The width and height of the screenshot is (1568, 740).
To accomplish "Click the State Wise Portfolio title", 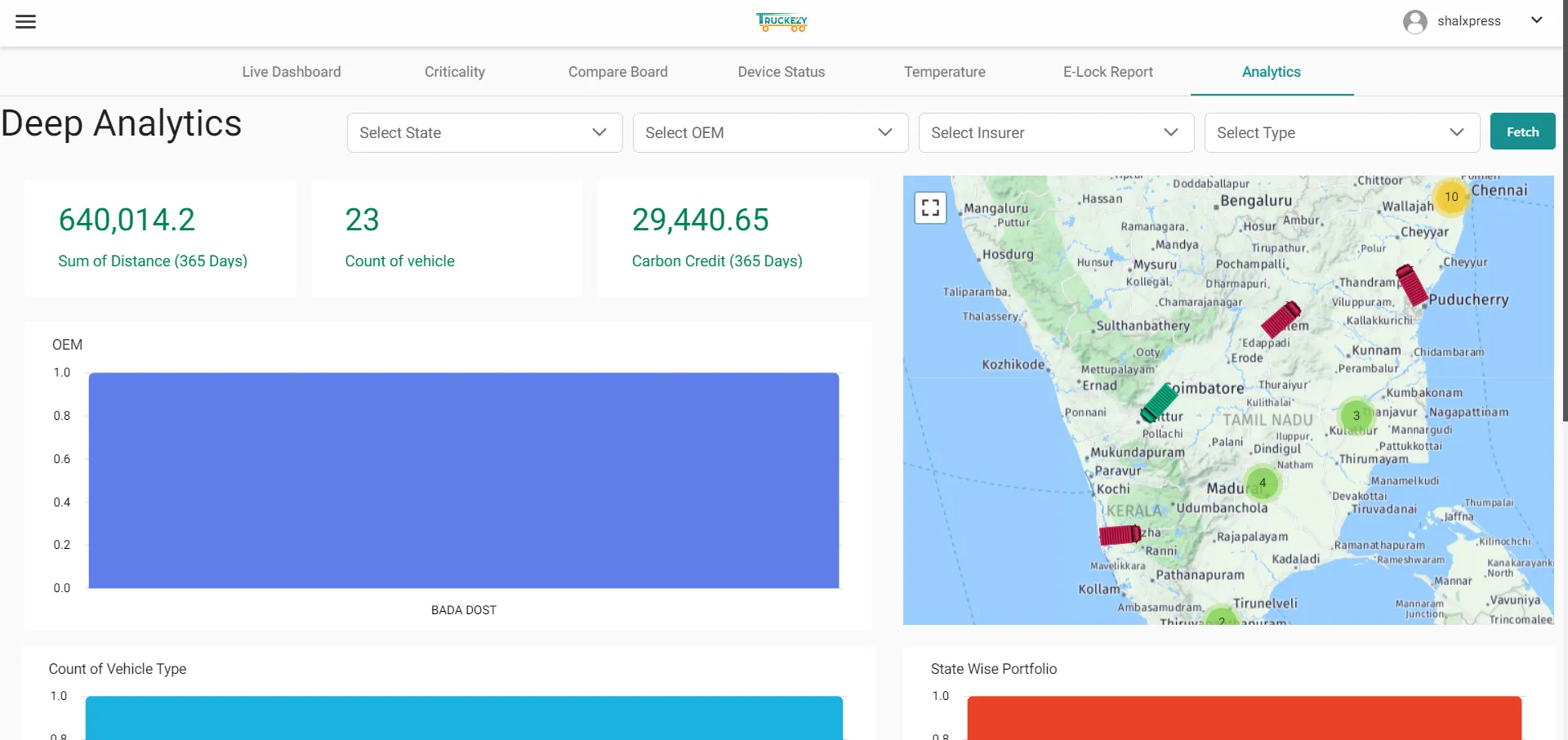I will click(x=994, y=669).
